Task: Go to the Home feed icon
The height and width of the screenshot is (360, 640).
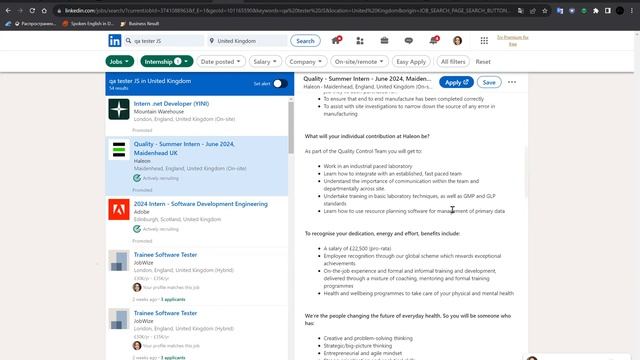Action: tap(336, 40)
